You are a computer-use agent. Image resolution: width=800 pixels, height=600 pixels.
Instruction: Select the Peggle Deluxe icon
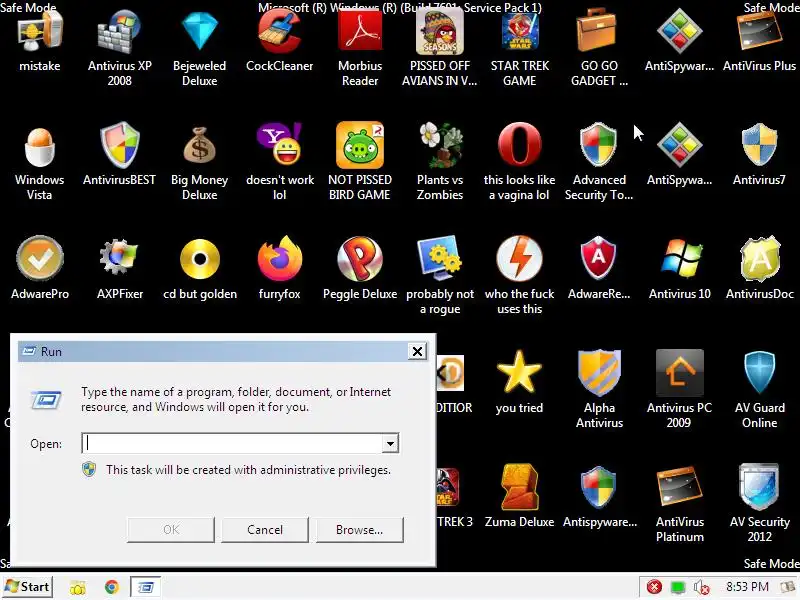[360, 258]
